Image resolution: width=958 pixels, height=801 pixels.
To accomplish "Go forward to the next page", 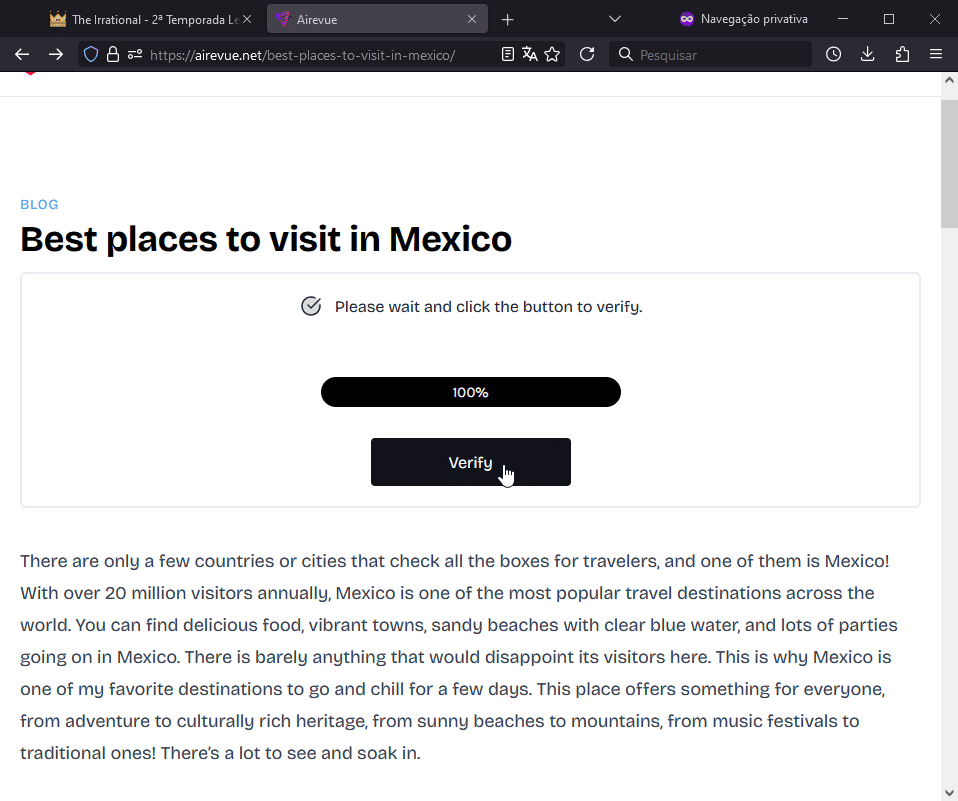I will pyautogui.click(x=56, y=55).
